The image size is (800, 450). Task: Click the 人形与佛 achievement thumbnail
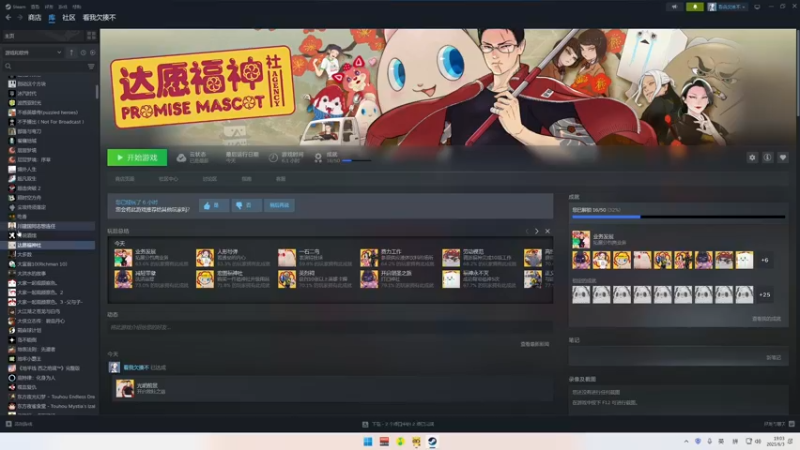pyautogui.click(x=205, y=258)
